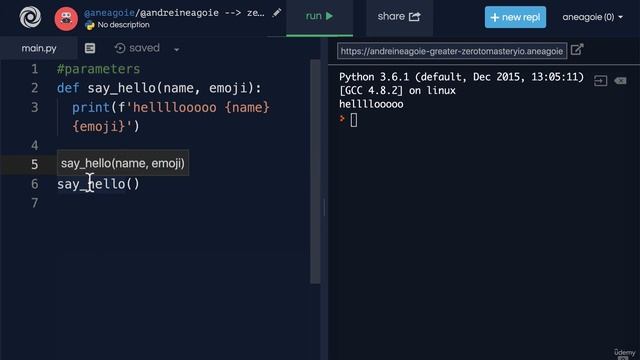
Task: Toggle the files panel icon
Action: pos(90,48)
